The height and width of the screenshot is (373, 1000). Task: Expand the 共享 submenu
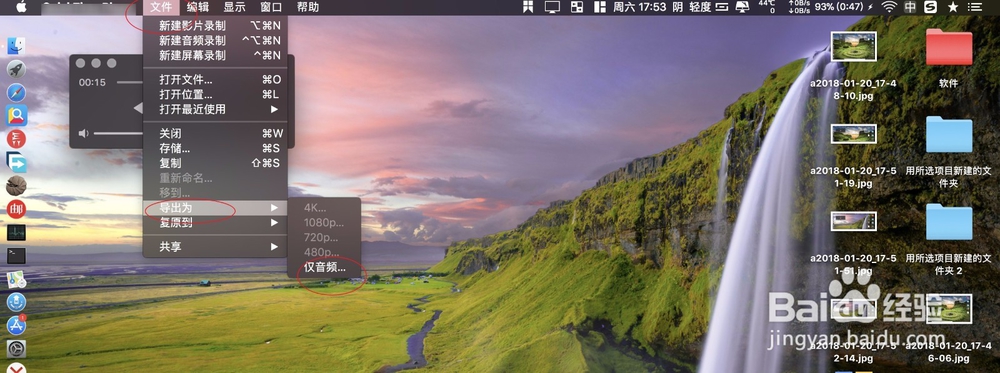[x=215, y=247]
